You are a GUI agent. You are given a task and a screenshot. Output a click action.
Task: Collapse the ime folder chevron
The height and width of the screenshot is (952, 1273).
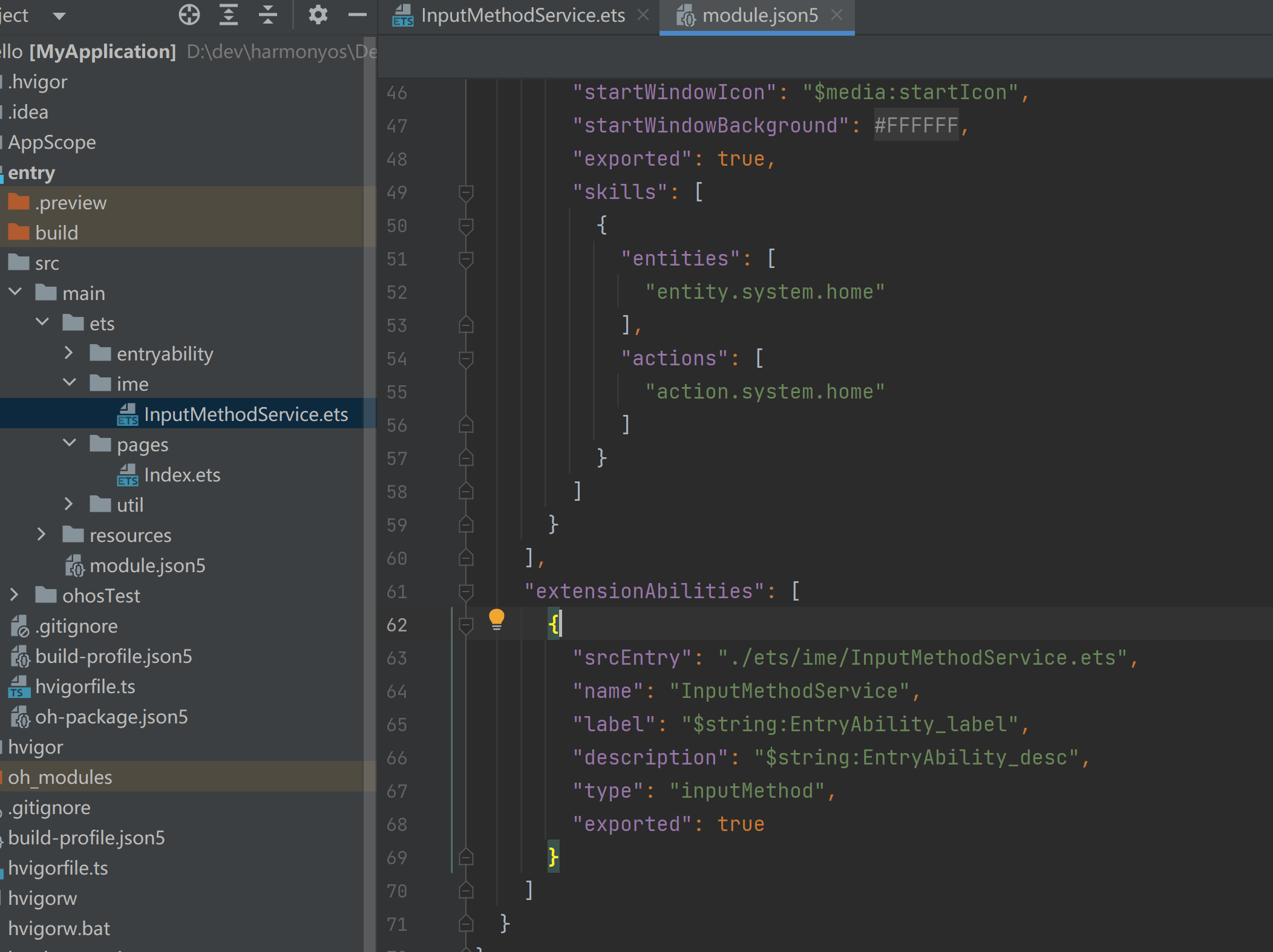70,383
